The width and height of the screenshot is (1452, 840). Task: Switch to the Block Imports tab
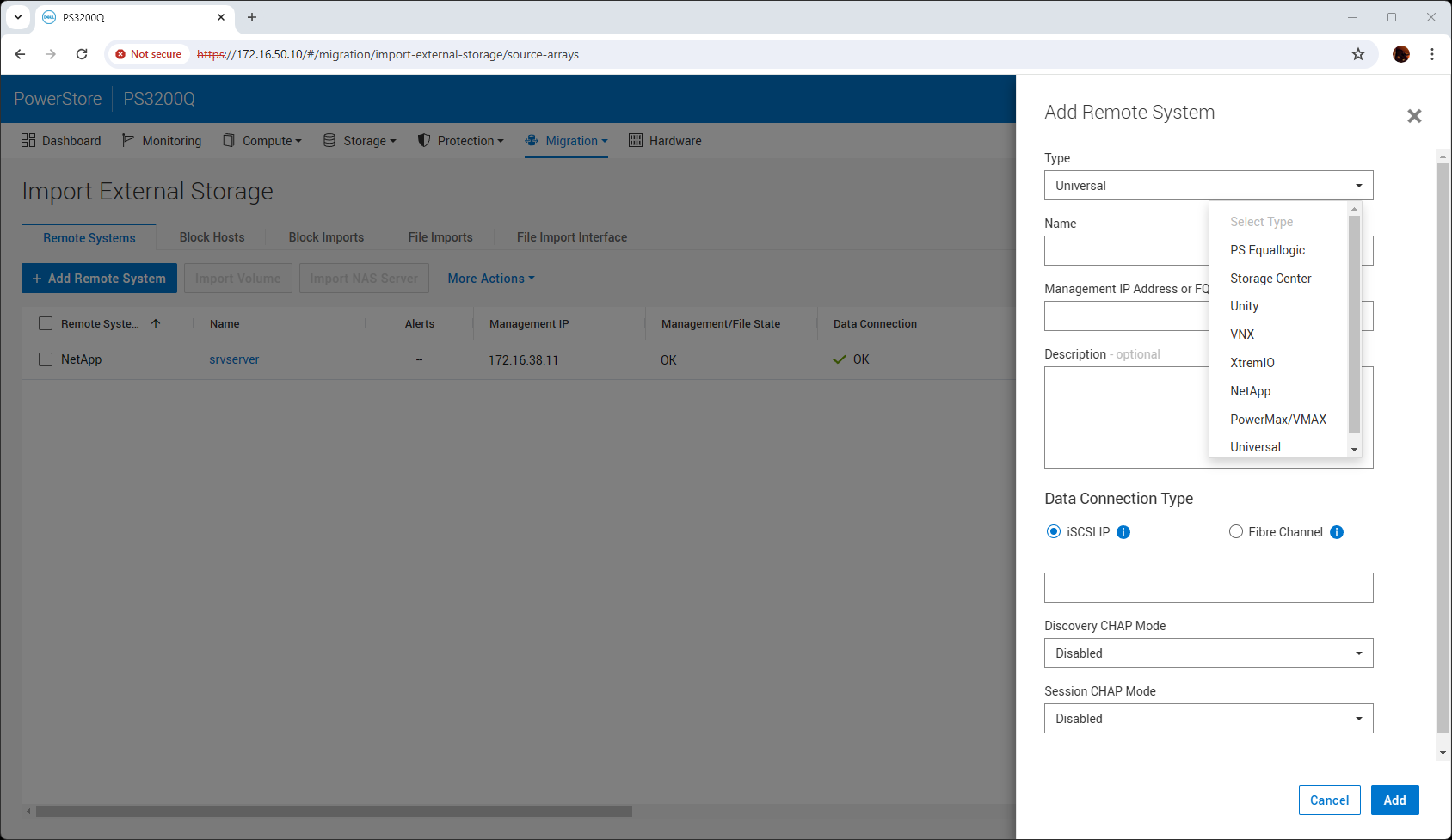point(326,237)
